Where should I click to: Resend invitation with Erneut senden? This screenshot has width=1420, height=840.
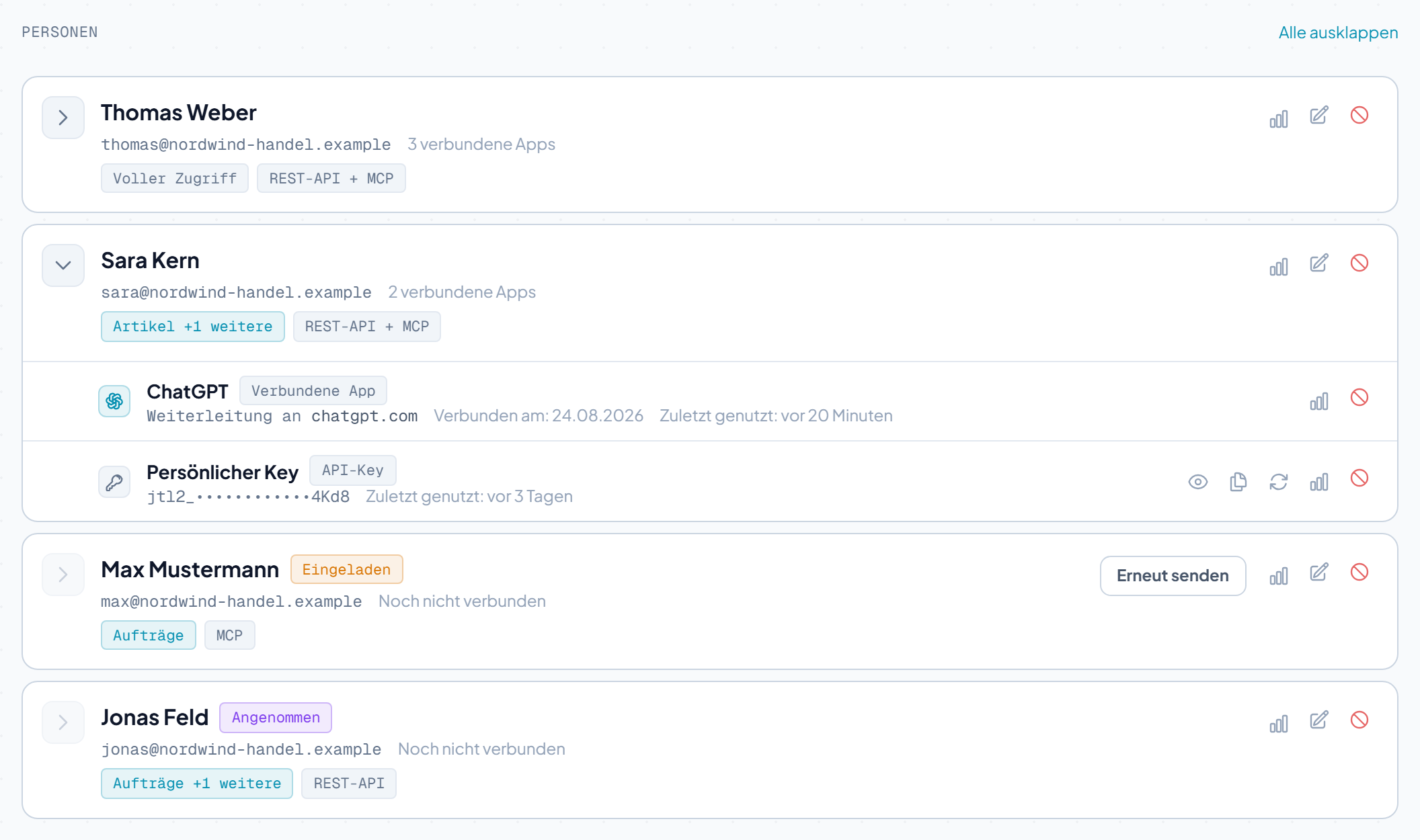[1173, 576]
